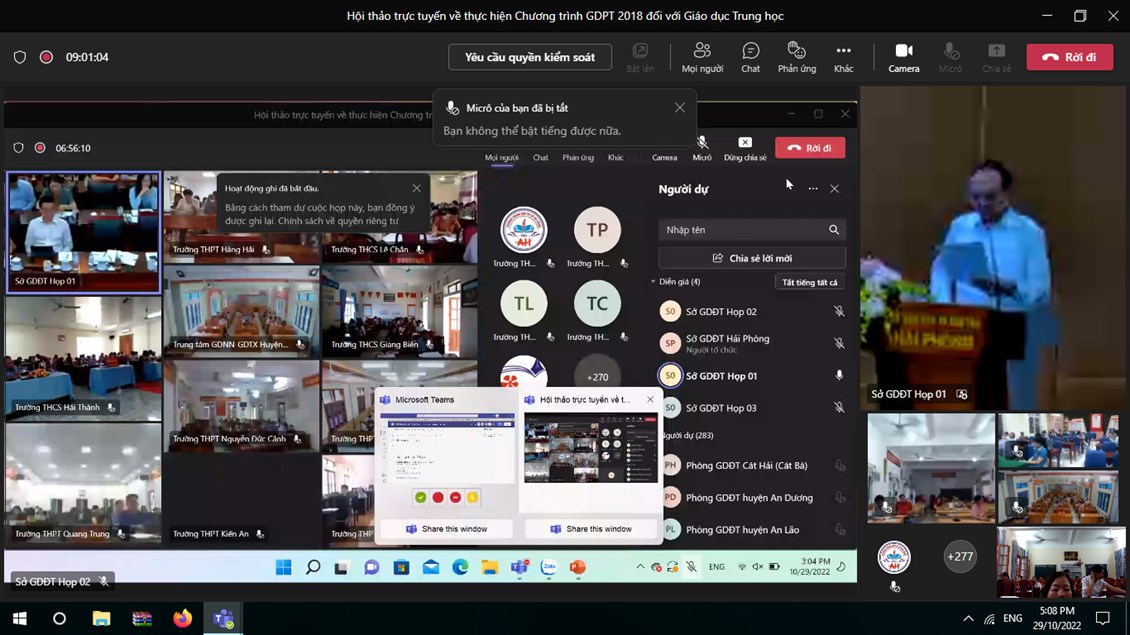Show hidden system tray icons chevron
The image size is (1130, 635).
point(967,619)
